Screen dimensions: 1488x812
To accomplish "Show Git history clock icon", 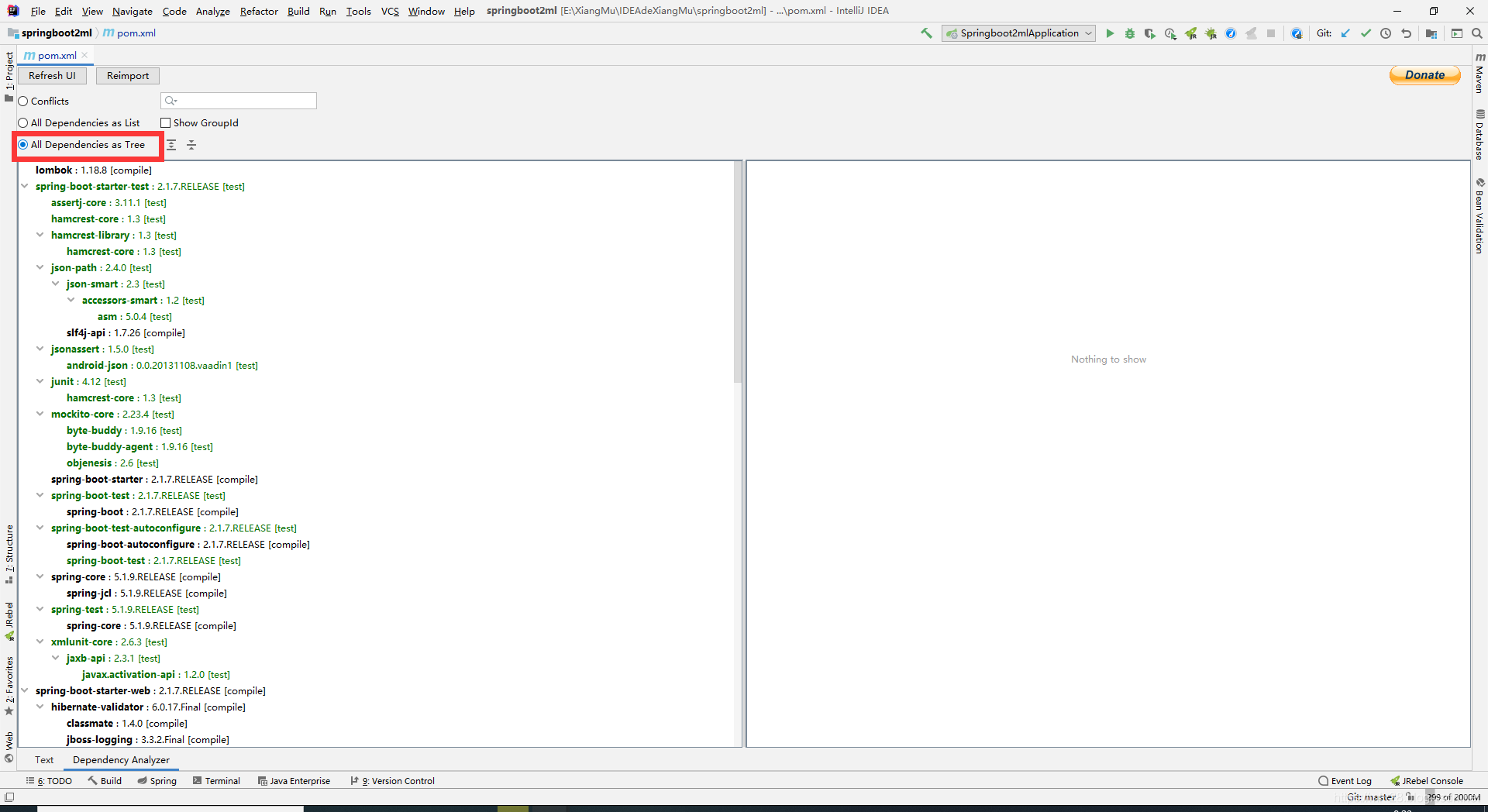I will (1386, 33).
